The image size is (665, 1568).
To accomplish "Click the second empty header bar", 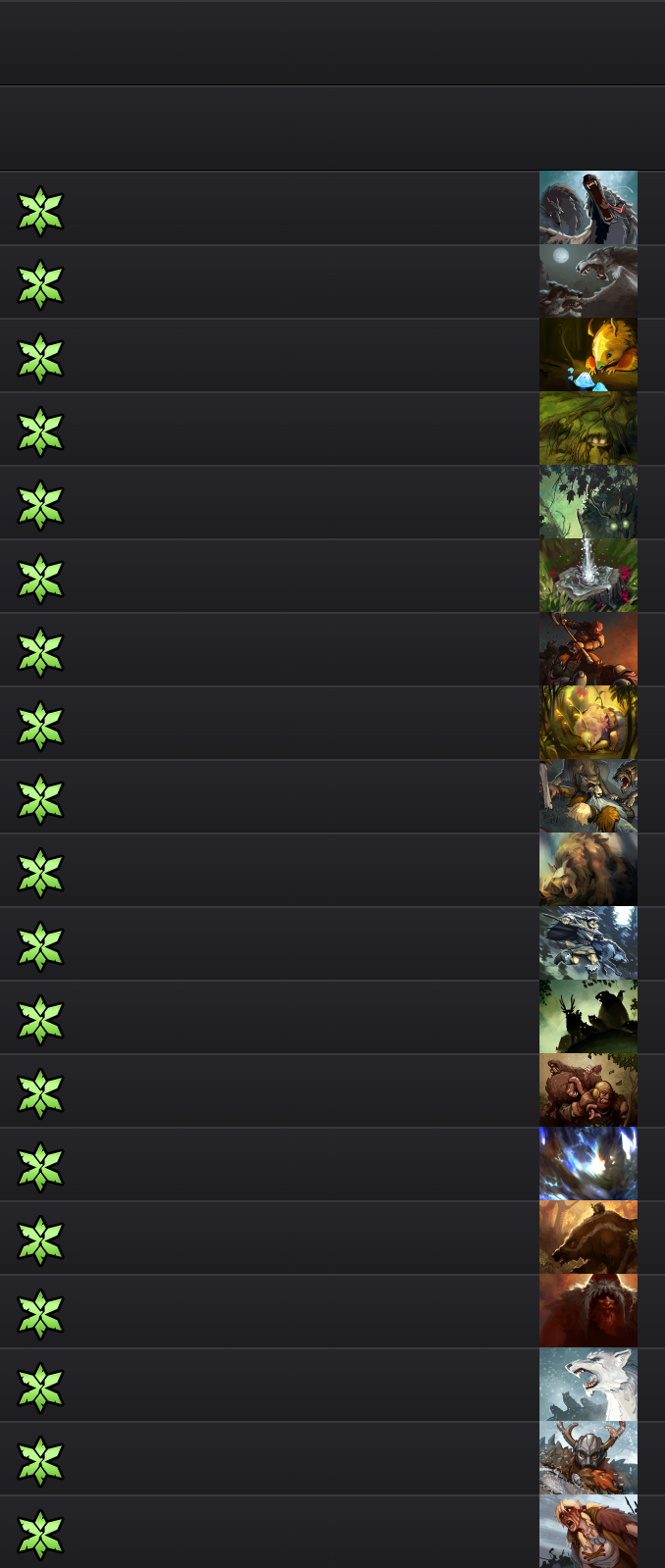I will [332, 128].
